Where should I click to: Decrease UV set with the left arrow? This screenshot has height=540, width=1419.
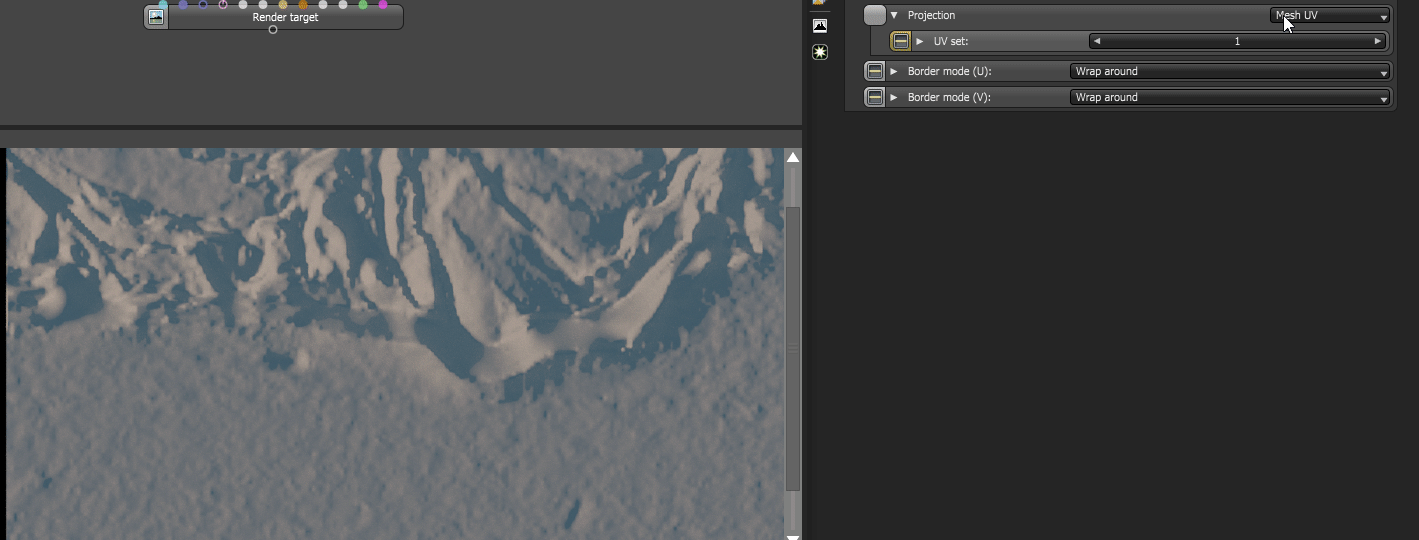(x=1097, y=41)
